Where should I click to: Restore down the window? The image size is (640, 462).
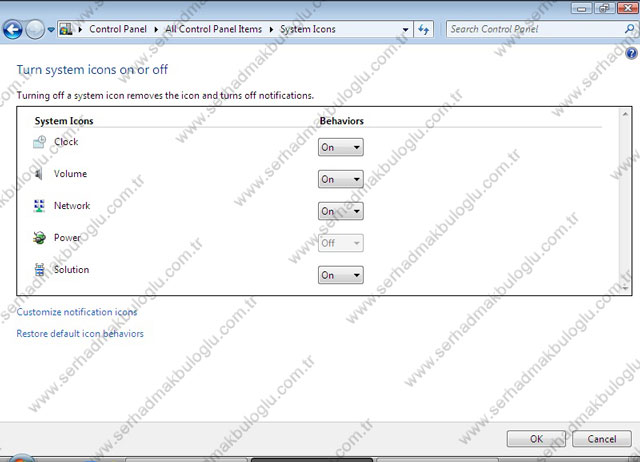(x=604, y=8)
